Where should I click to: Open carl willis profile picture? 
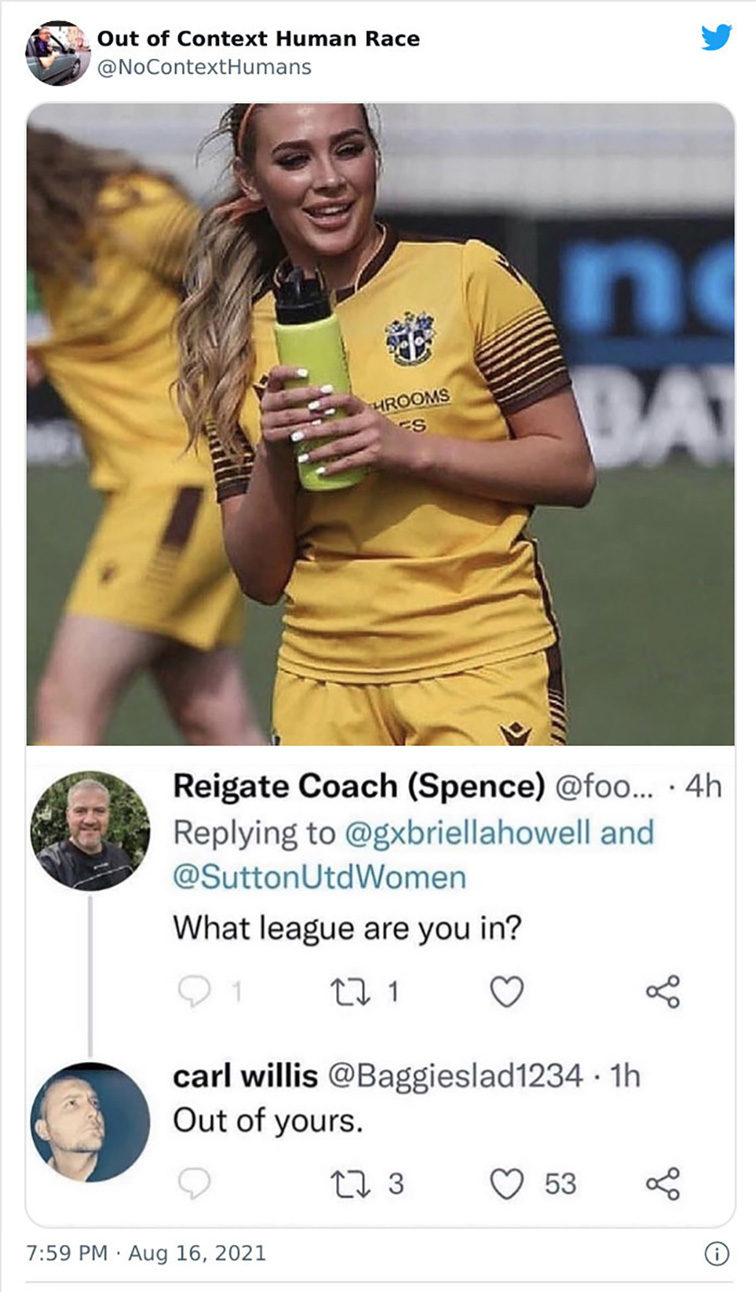click(90, 1122)
